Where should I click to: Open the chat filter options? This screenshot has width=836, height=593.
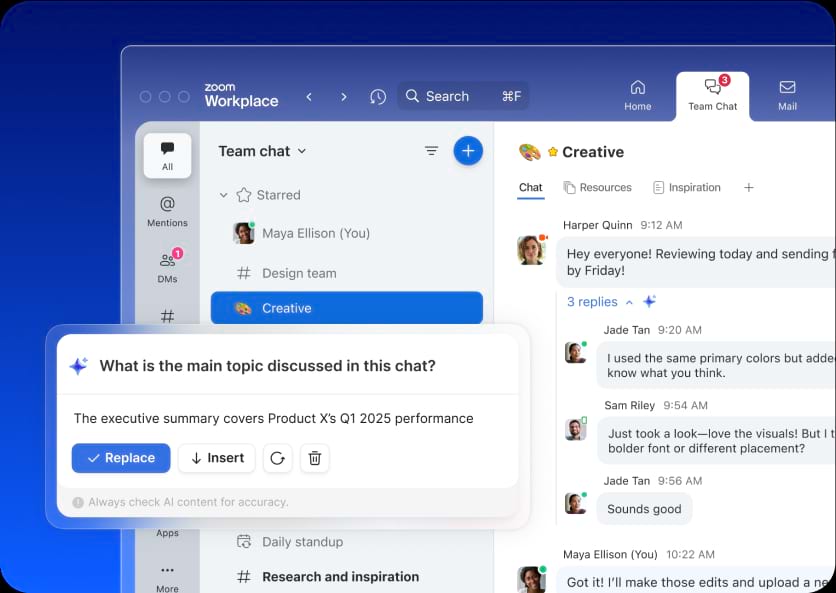coord(431,150)
